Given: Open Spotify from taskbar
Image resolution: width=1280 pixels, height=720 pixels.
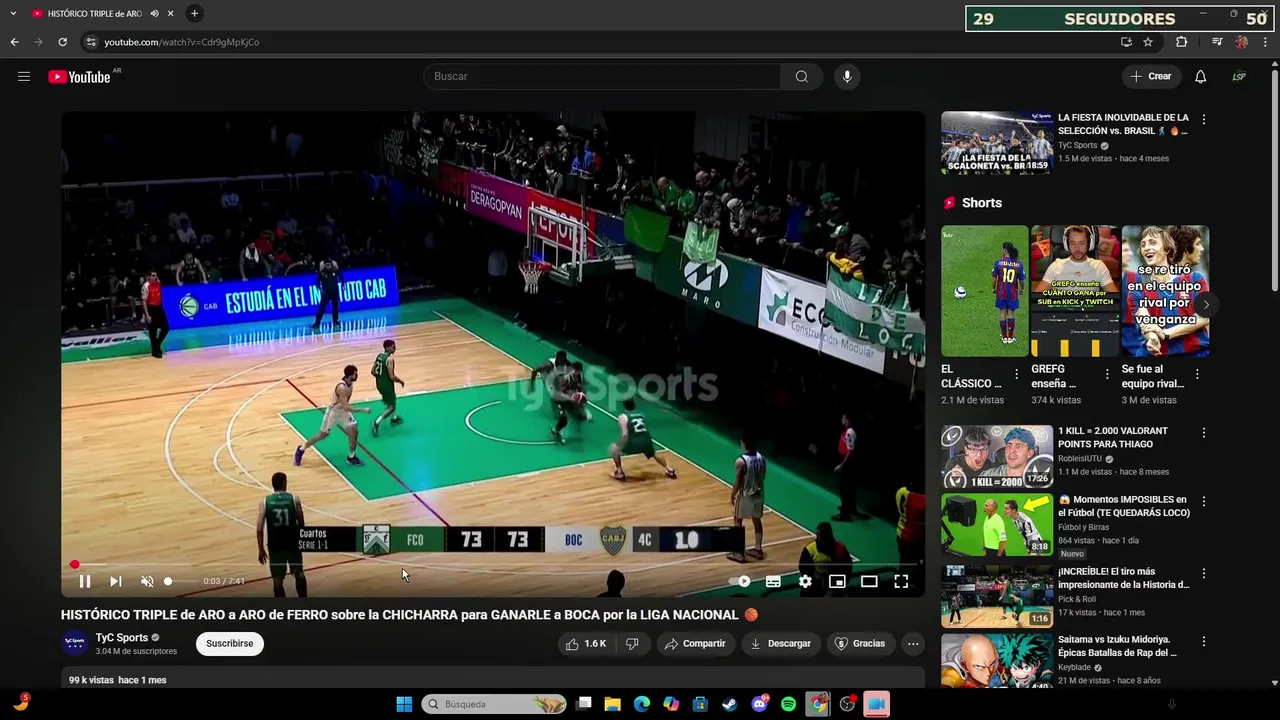Looking at the screenshot, I should 788,704.
